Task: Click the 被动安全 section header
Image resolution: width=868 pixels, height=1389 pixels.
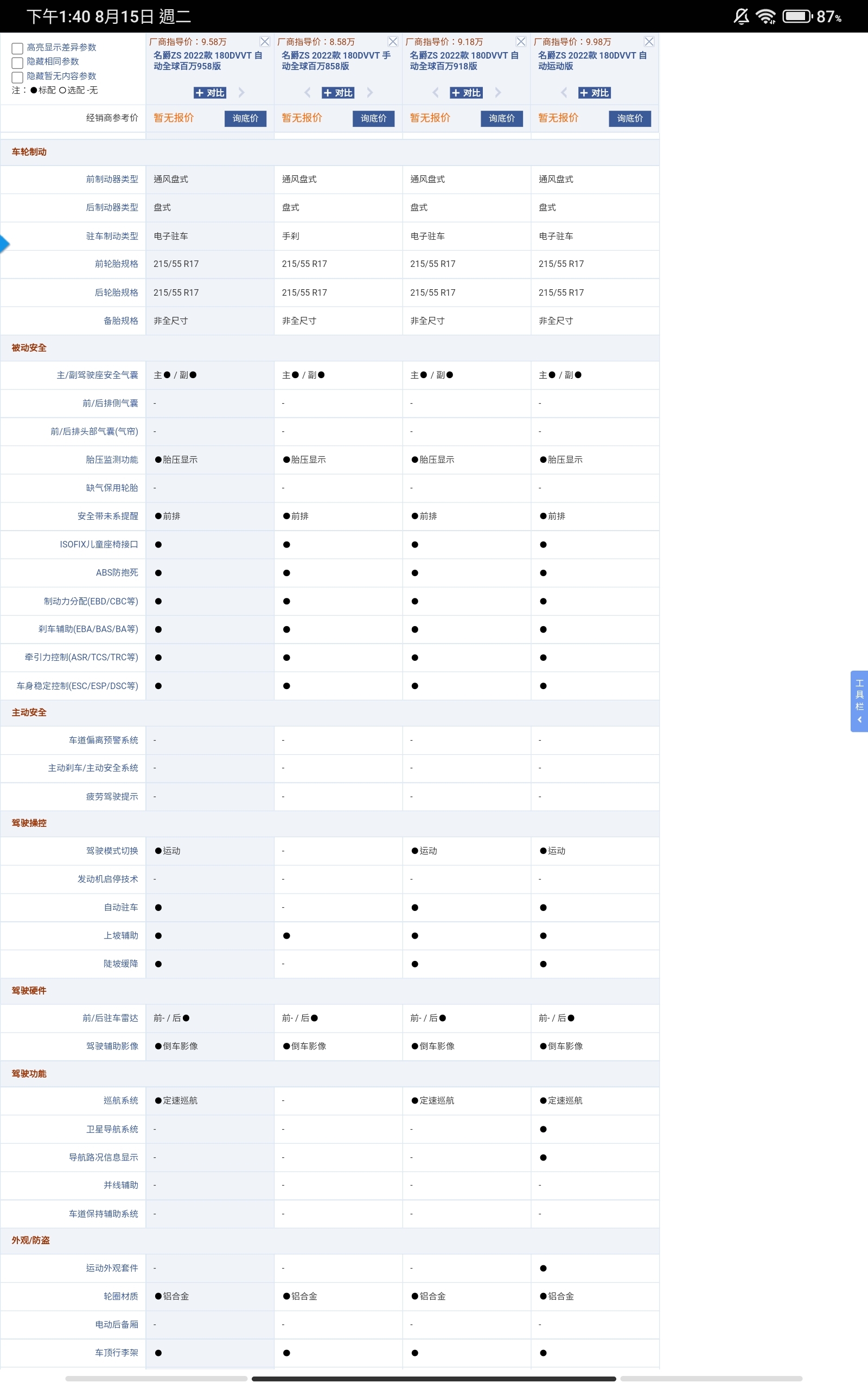Action: [x=29, y=348]
